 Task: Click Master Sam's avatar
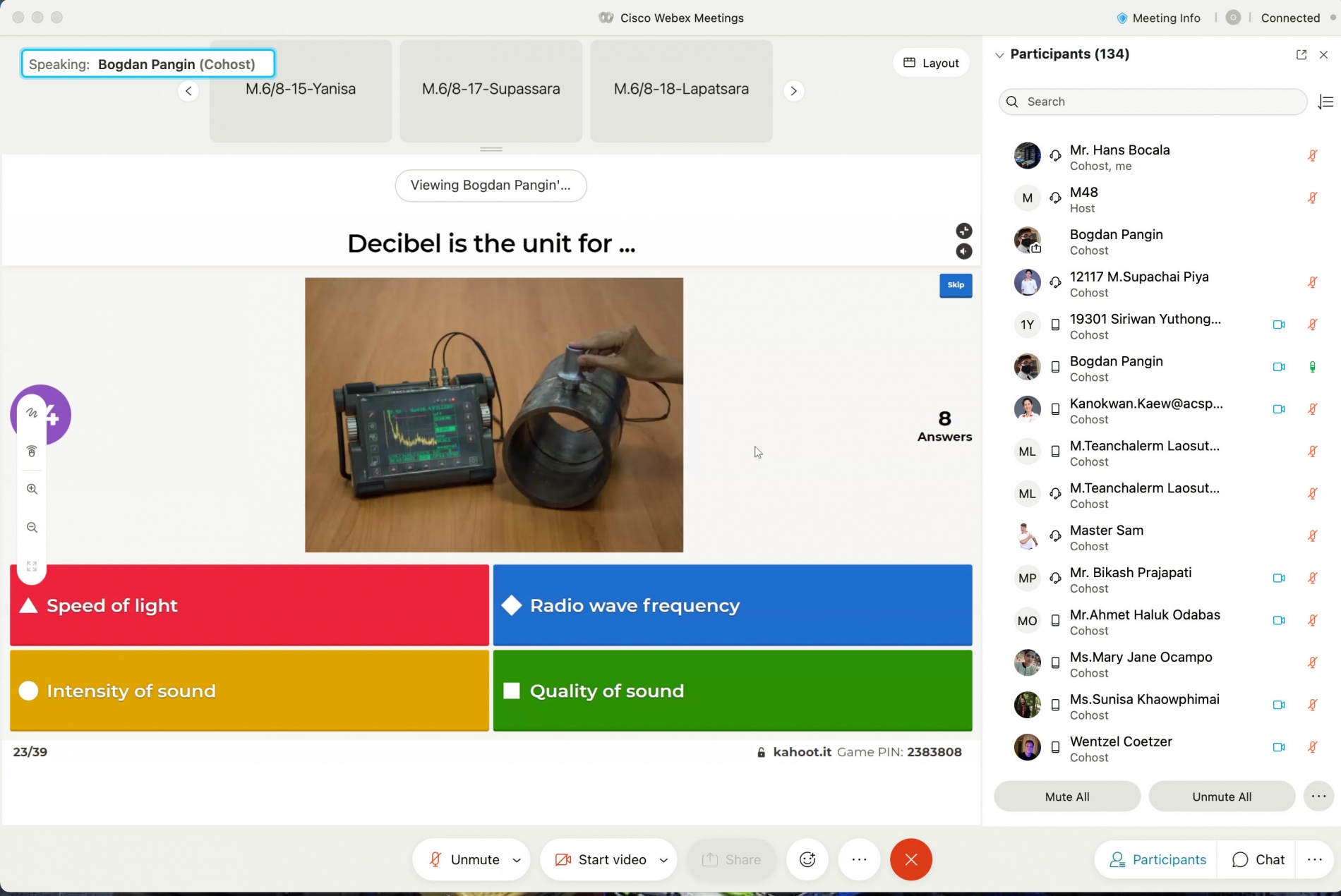(x=1027, y=536)
